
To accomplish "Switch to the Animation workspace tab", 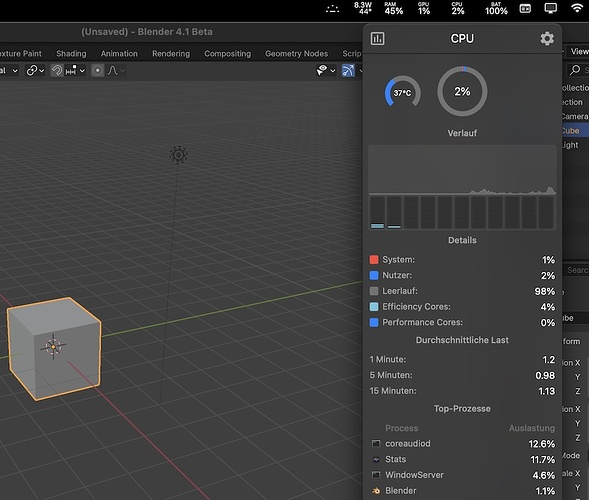I will (x=119, y=54).
